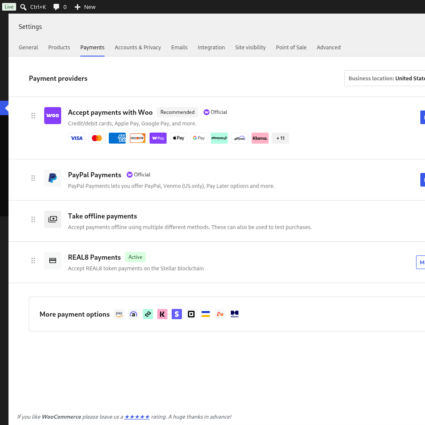Click the Recommended badge
The width and height of the screenshot is (425, 425).
click(x=177, y=112)
